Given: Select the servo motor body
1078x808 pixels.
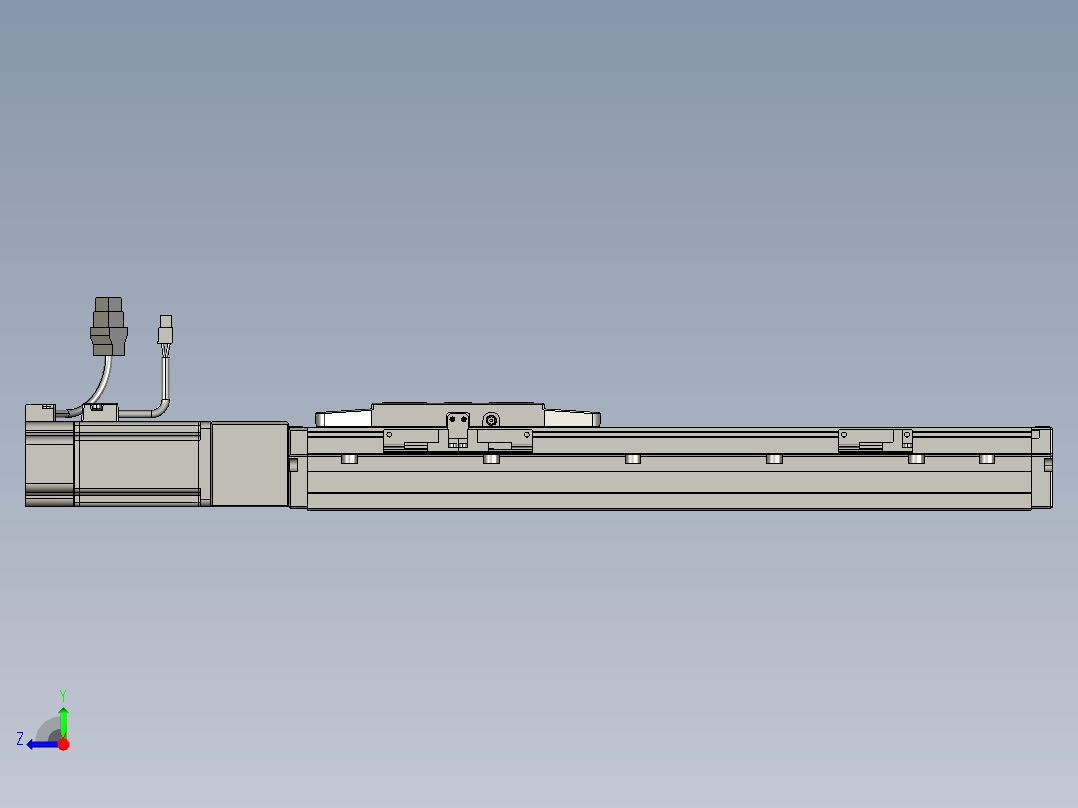Looking at the screenshot, I should coord(117,464).
